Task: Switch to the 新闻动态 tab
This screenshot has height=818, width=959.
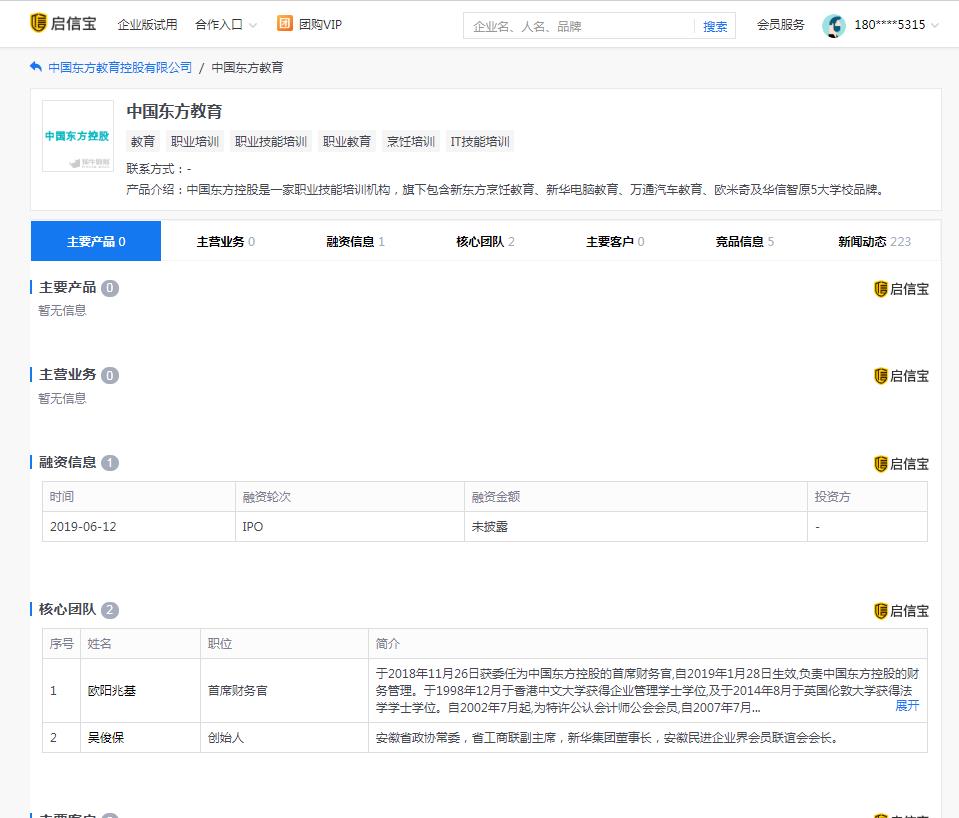Action: click(864, 241)
